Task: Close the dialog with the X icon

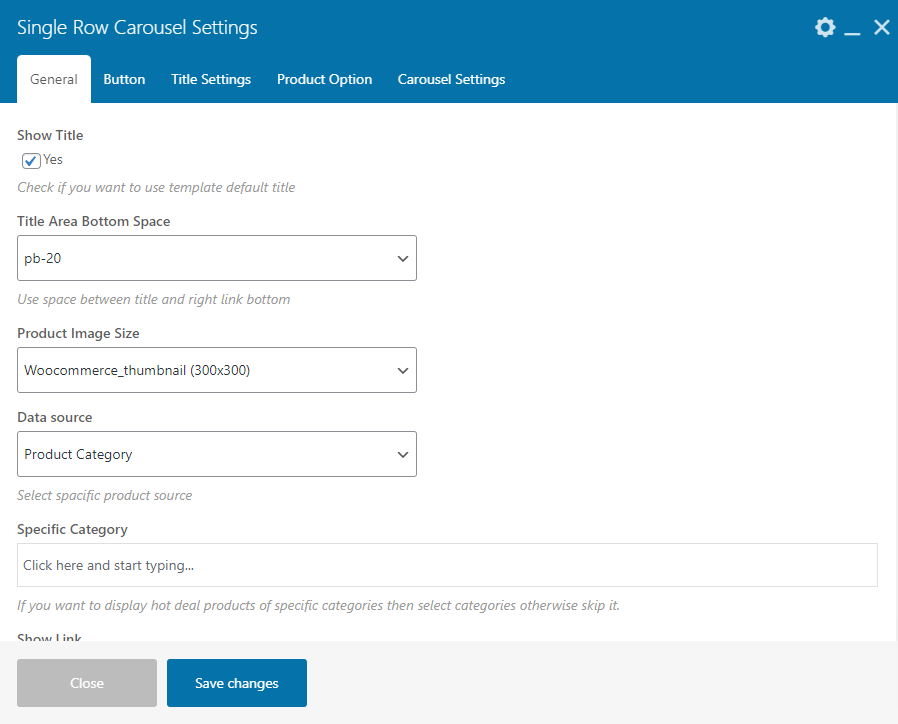Action: (881, 27)
